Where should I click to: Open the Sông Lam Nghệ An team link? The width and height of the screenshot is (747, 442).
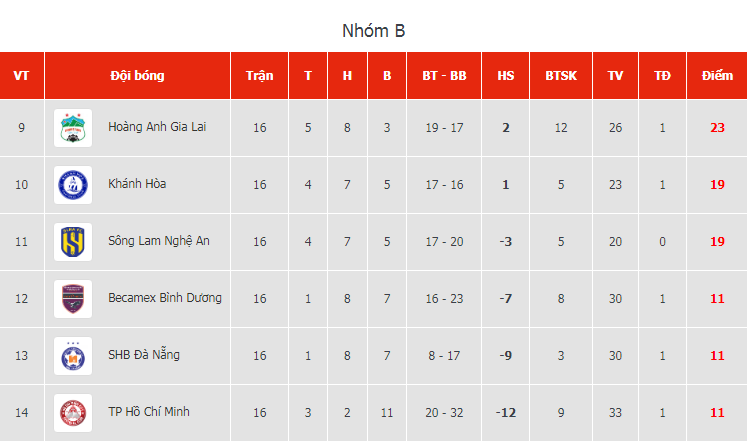159,241
